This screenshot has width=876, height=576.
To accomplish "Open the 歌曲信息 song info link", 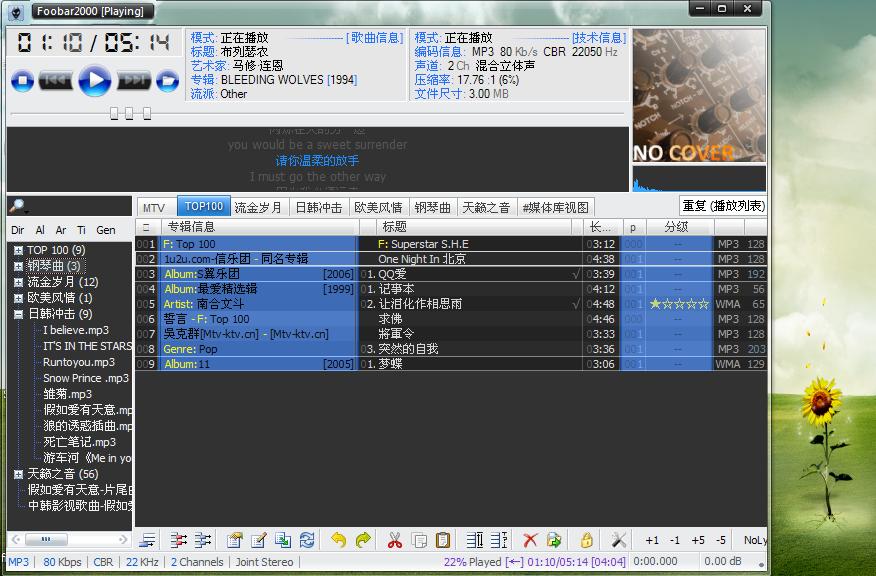I will (x=375, y=37).
